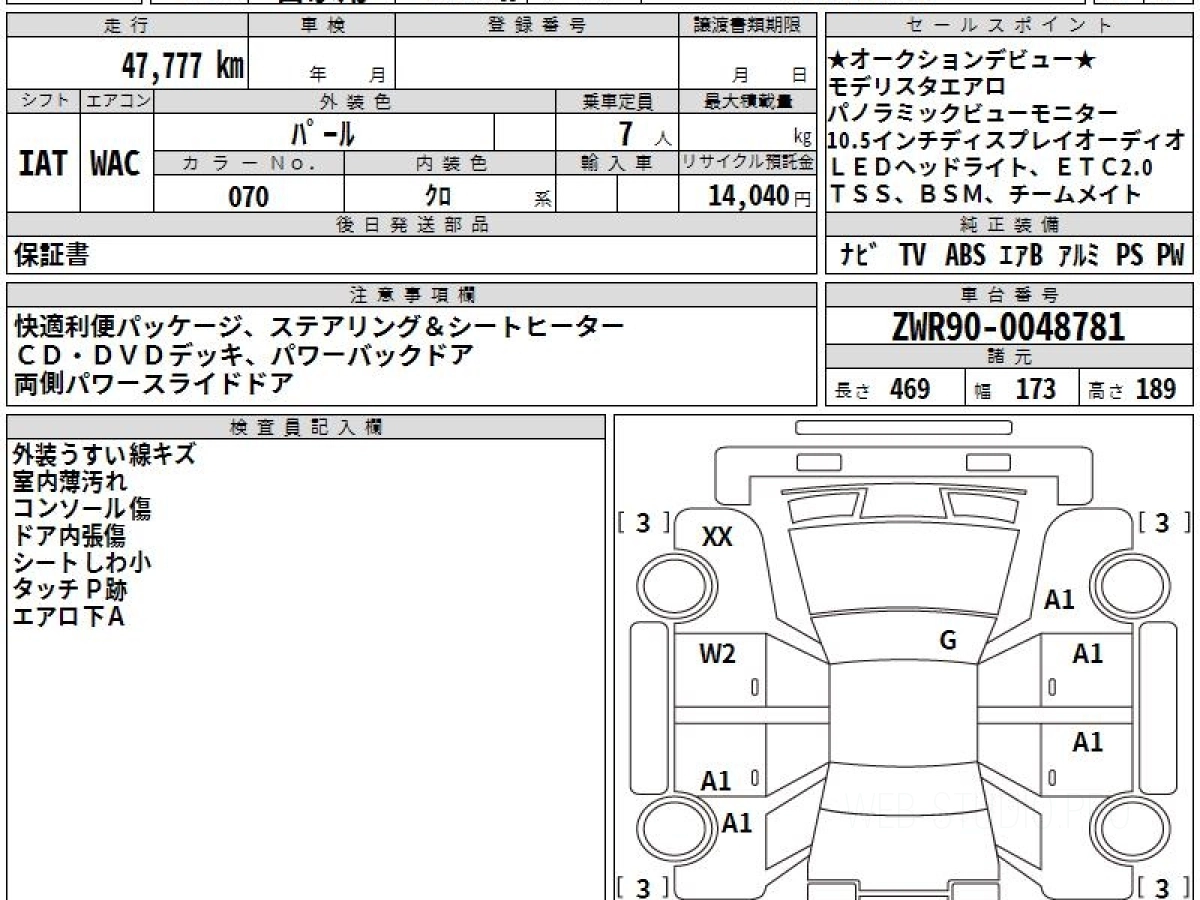Screen dimensions: 1200x900
Task: Select the 室内薄汚れ inspector note
Action: coord(70,482)
